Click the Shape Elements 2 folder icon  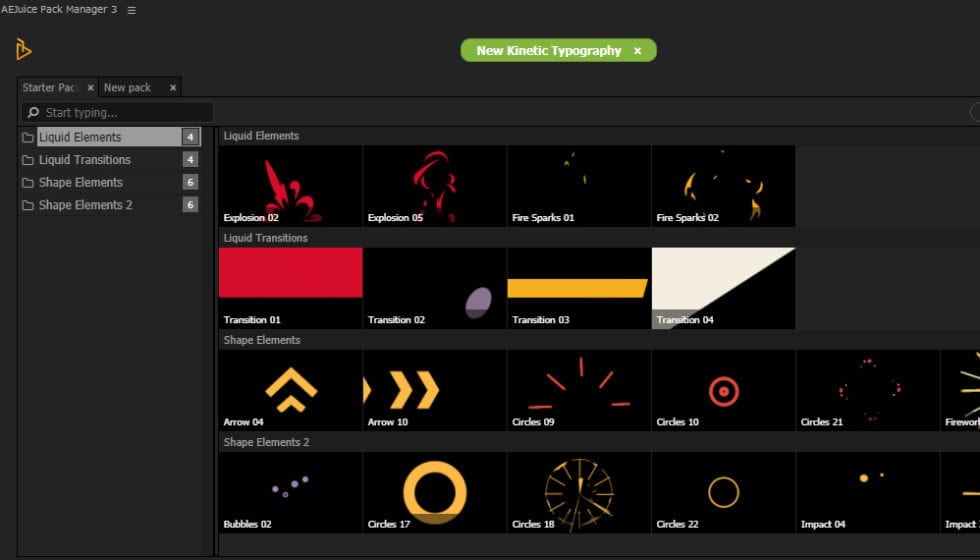pos(28,205)
